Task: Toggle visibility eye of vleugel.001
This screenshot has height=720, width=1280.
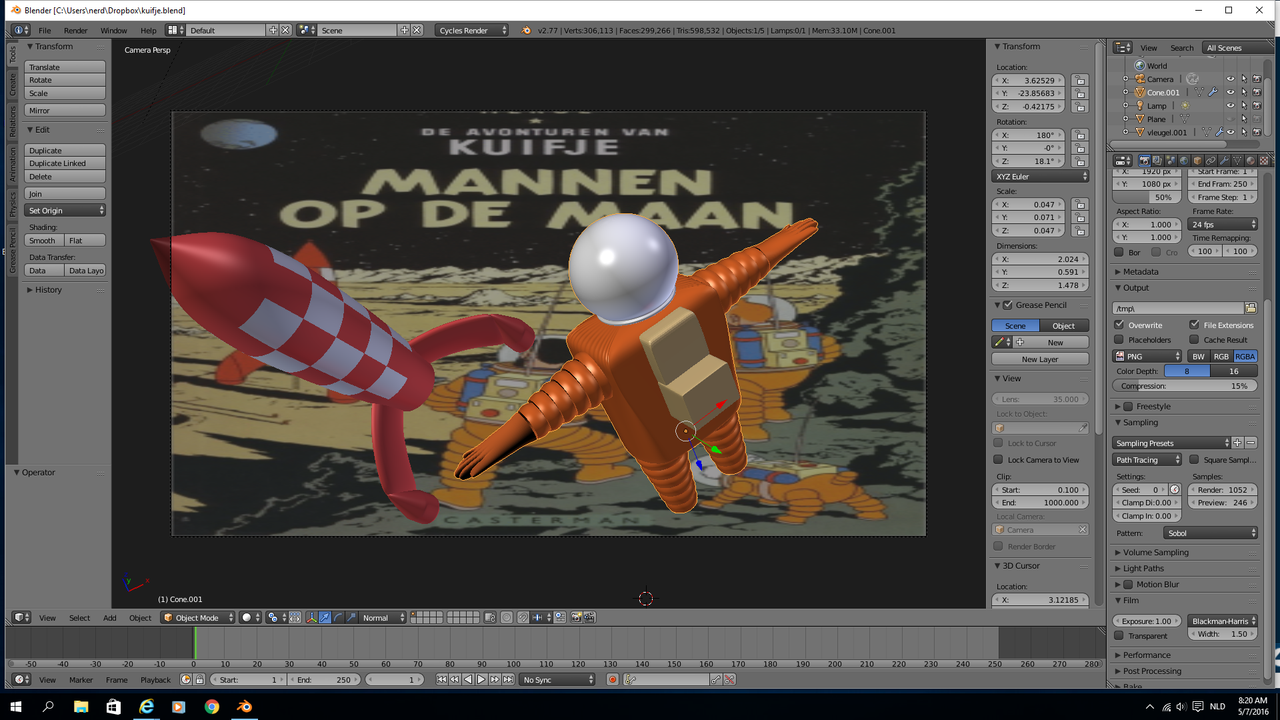Action: coord(1230,132)
